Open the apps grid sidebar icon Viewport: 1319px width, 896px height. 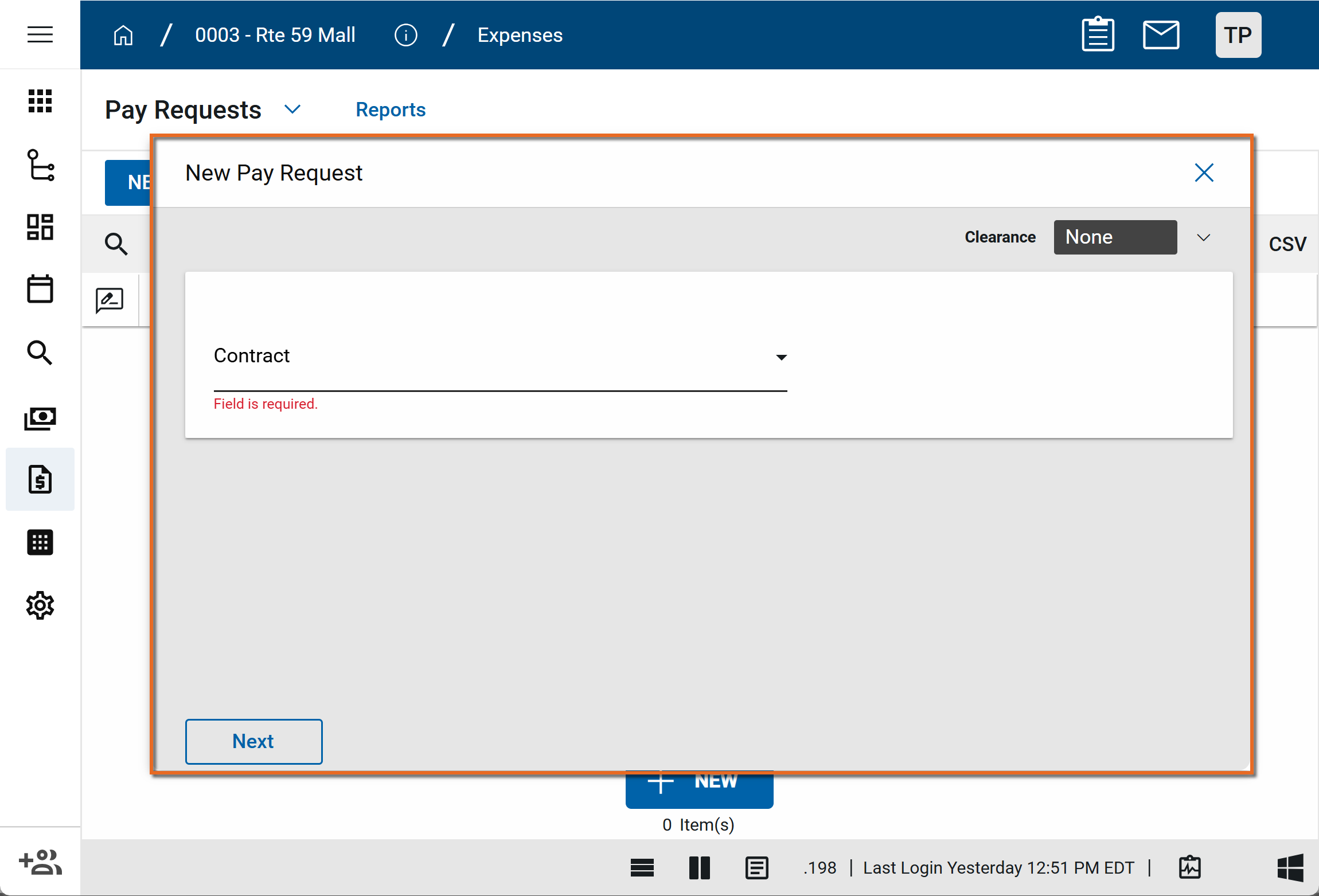(x=40, y=101)
